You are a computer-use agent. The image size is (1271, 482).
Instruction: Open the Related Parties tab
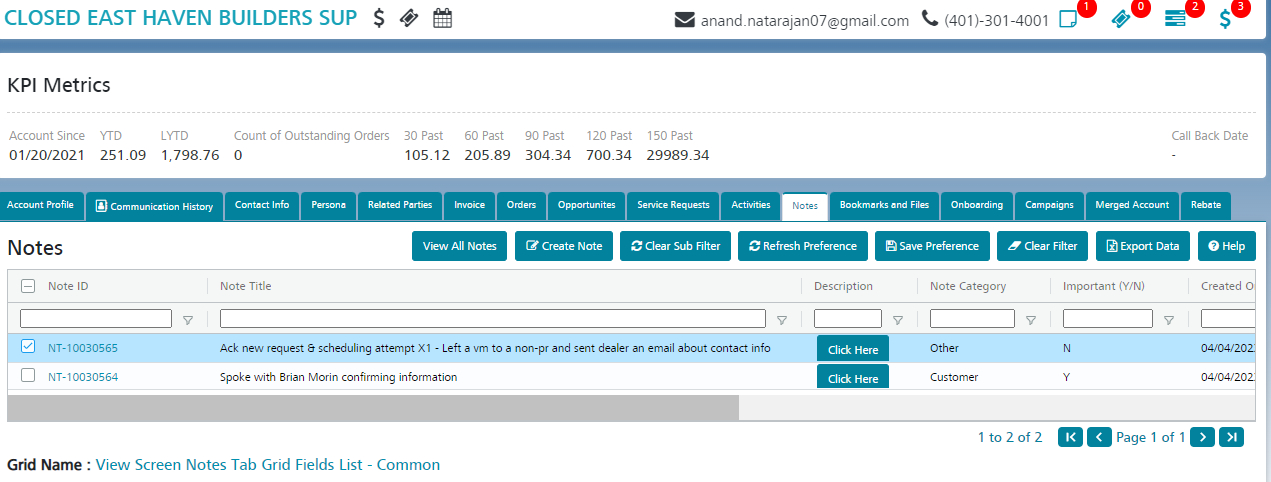tap(400, 205)
